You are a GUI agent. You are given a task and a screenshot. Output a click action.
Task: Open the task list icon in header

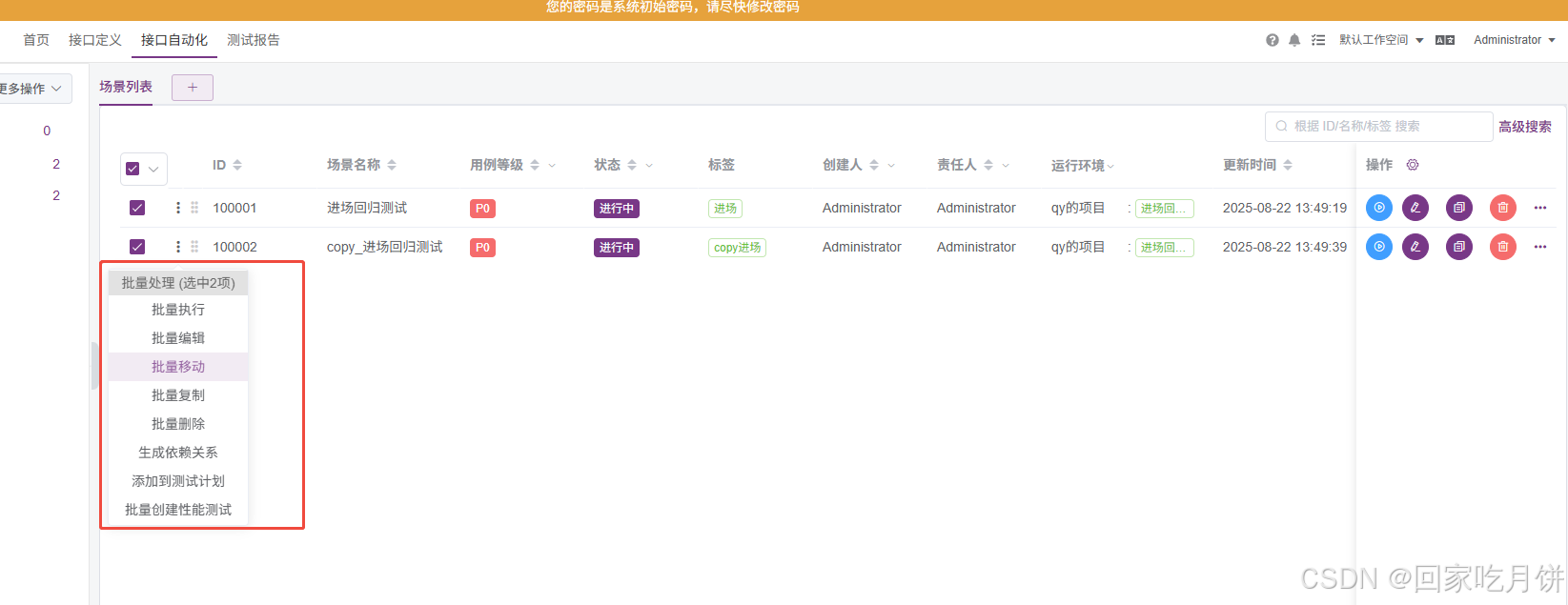click(x=1318, y=40)
